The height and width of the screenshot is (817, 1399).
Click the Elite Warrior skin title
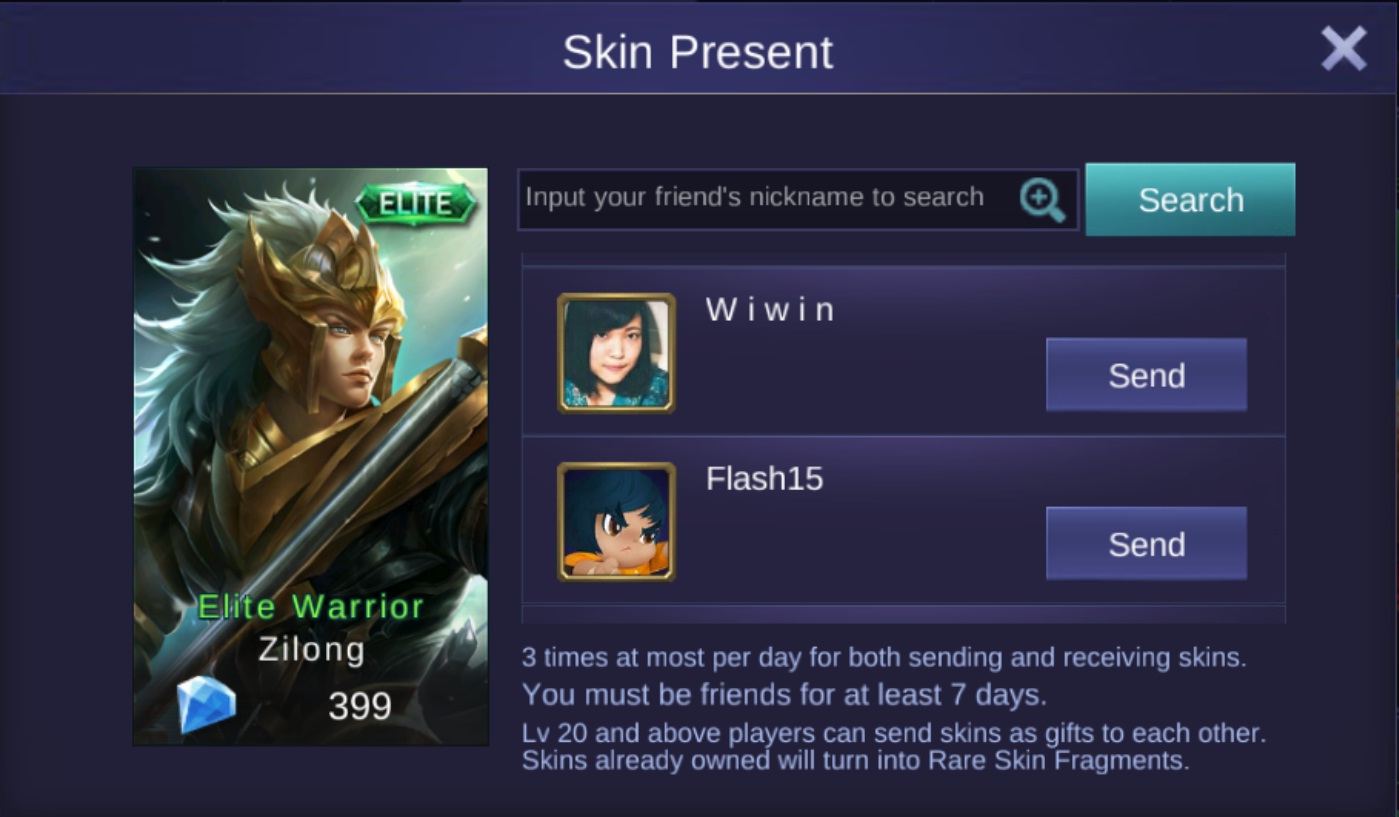click(x=311, y=607)
